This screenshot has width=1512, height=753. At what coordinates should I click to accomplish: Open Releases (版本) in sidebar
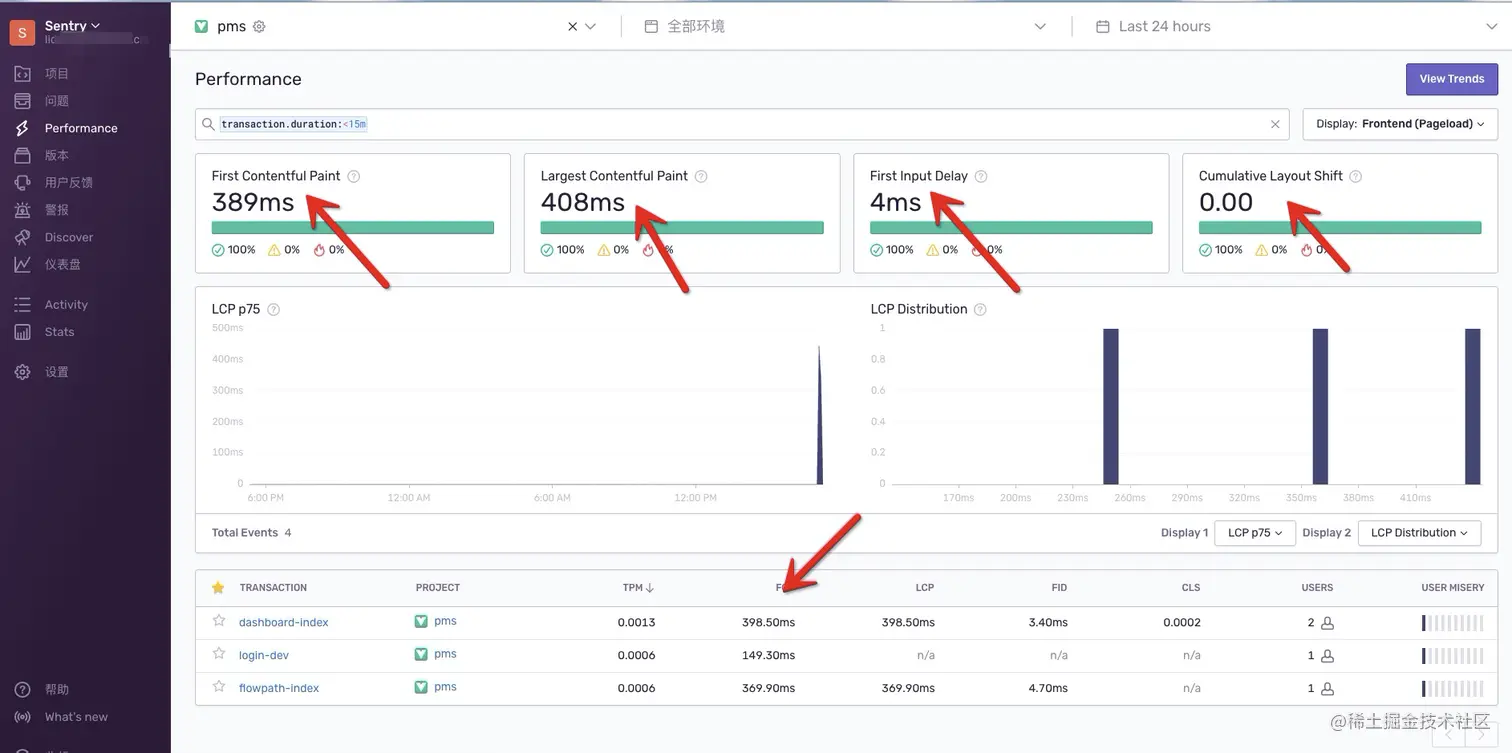point(57,155)
